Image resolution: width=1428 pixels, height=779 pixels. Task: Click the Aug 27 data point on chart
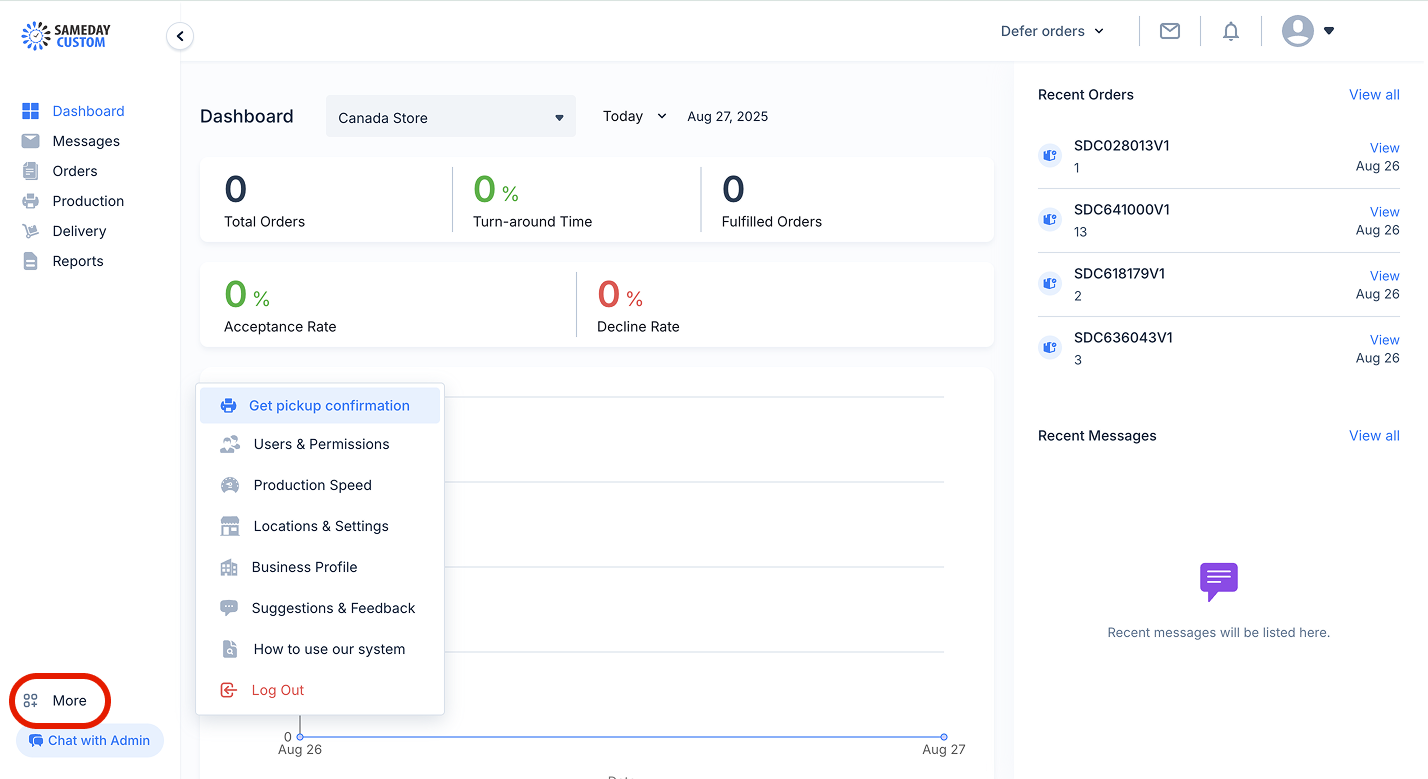tap(944, 737)
